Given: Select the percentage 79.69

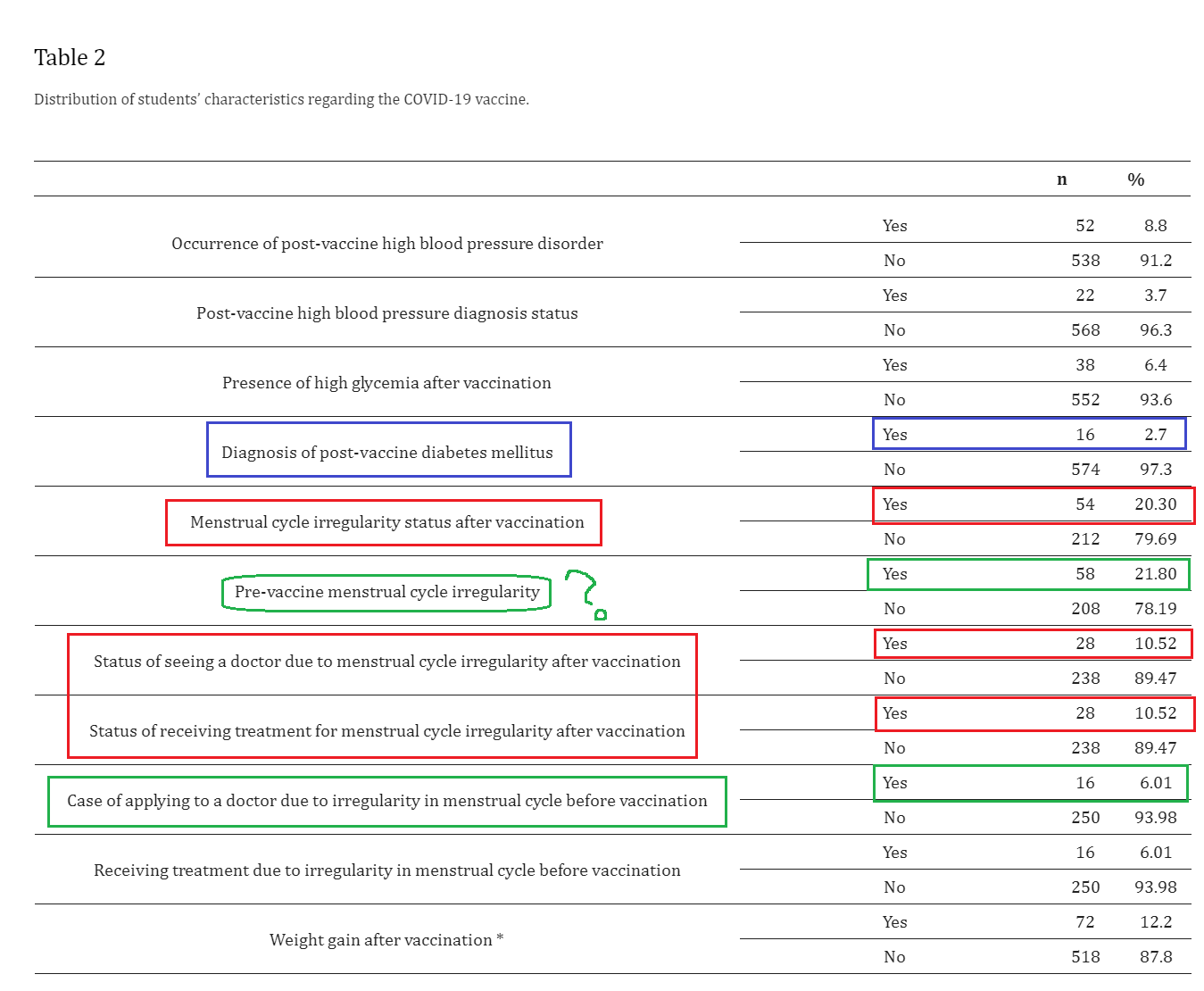Looking at the screenshot, I should click(x=1156, y=539).
